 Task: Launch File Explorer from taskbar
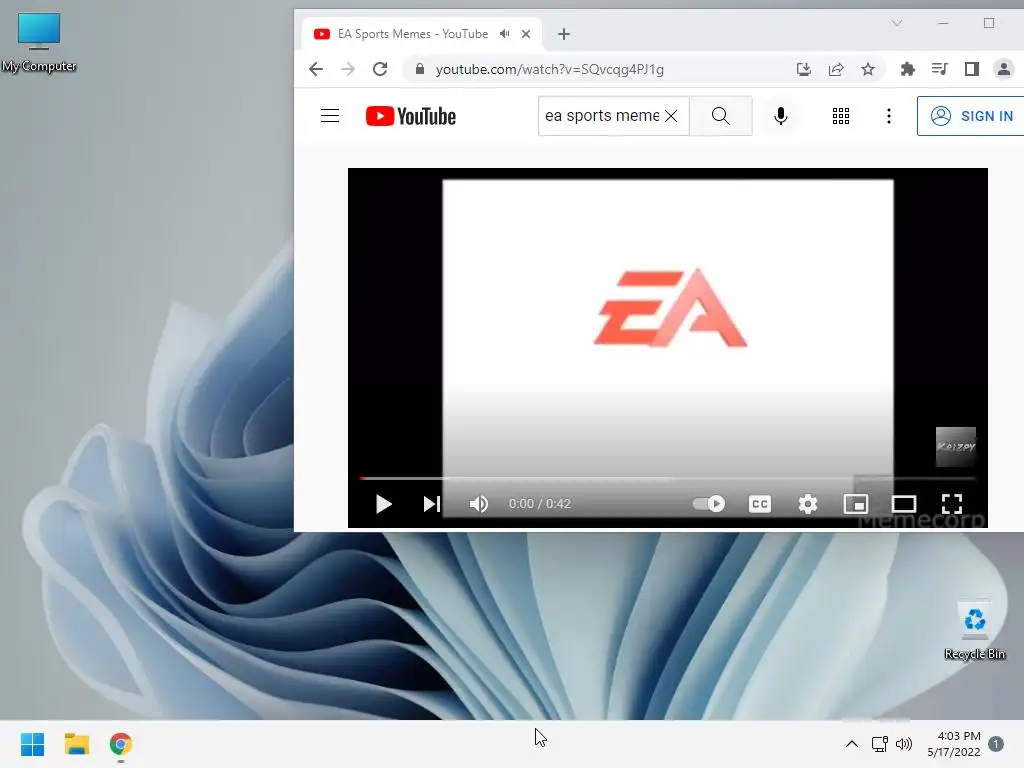pyautogui.click(x=76, y=744)
